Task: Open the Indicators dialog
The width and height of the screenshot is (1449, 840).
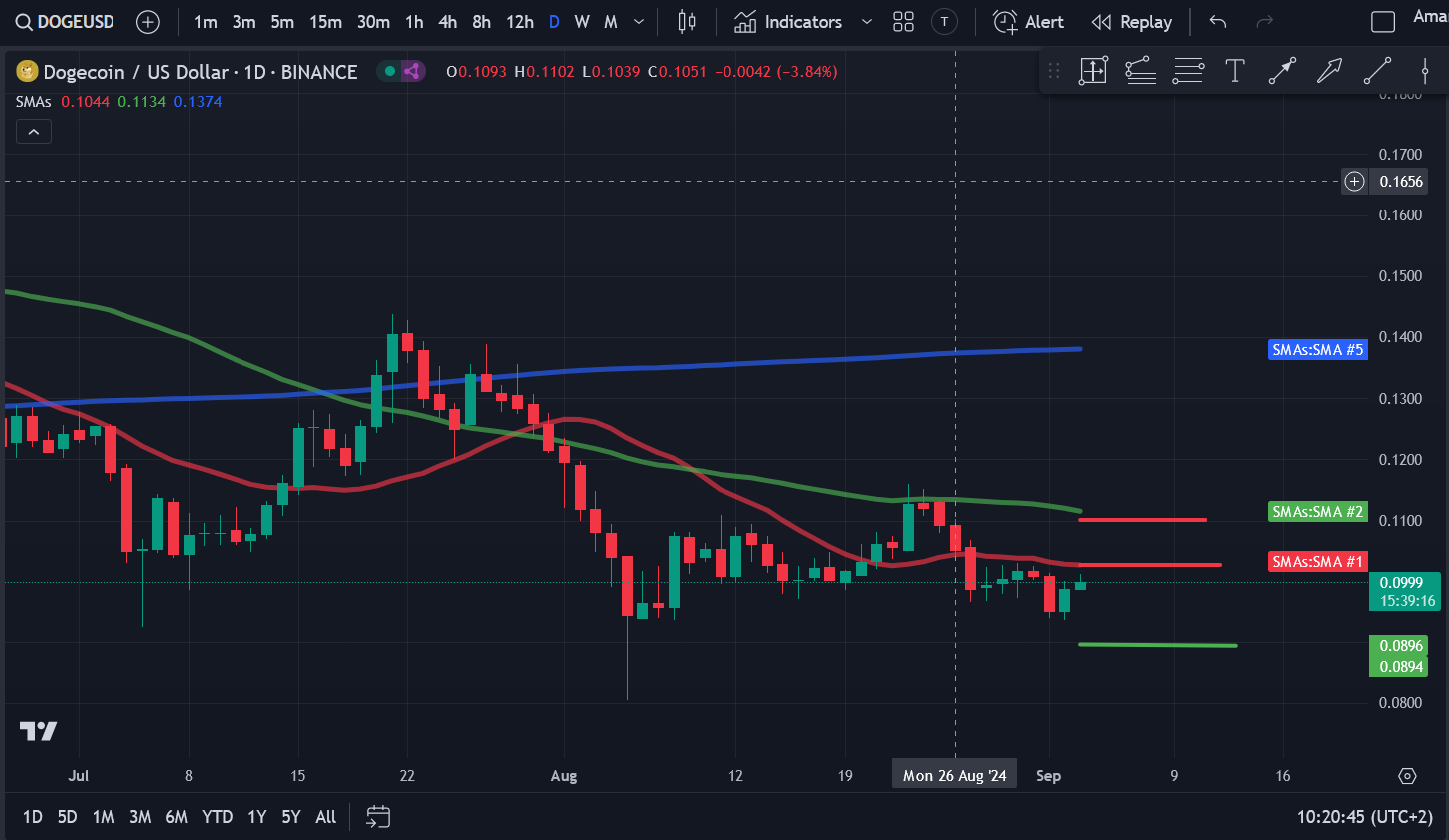Action: click(x=788, y=22)
